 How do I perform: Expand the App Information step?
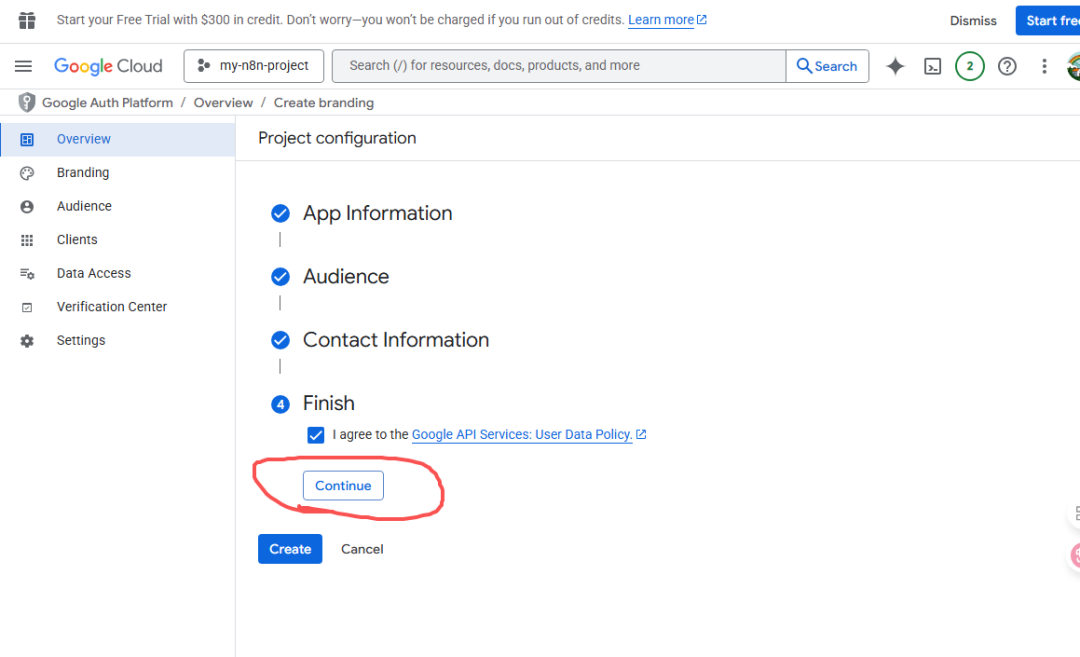[x=377, y=213]
